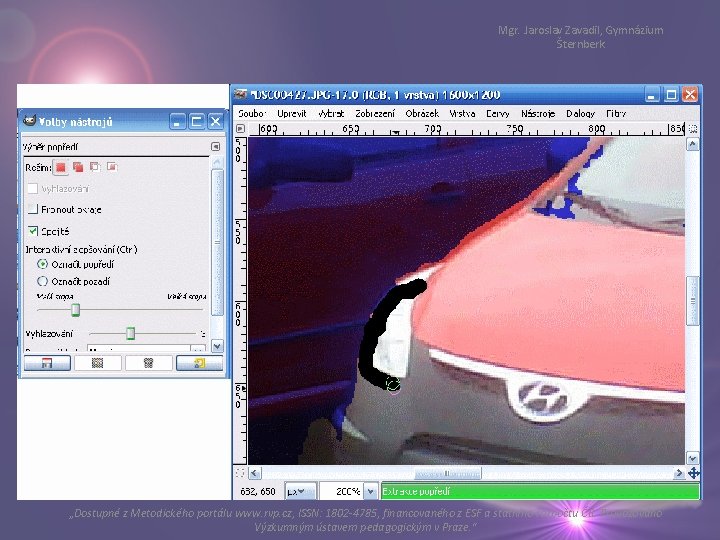Toggle the quick mask icon at bottom left
720x540 pixels.
(x=240, y=473)
